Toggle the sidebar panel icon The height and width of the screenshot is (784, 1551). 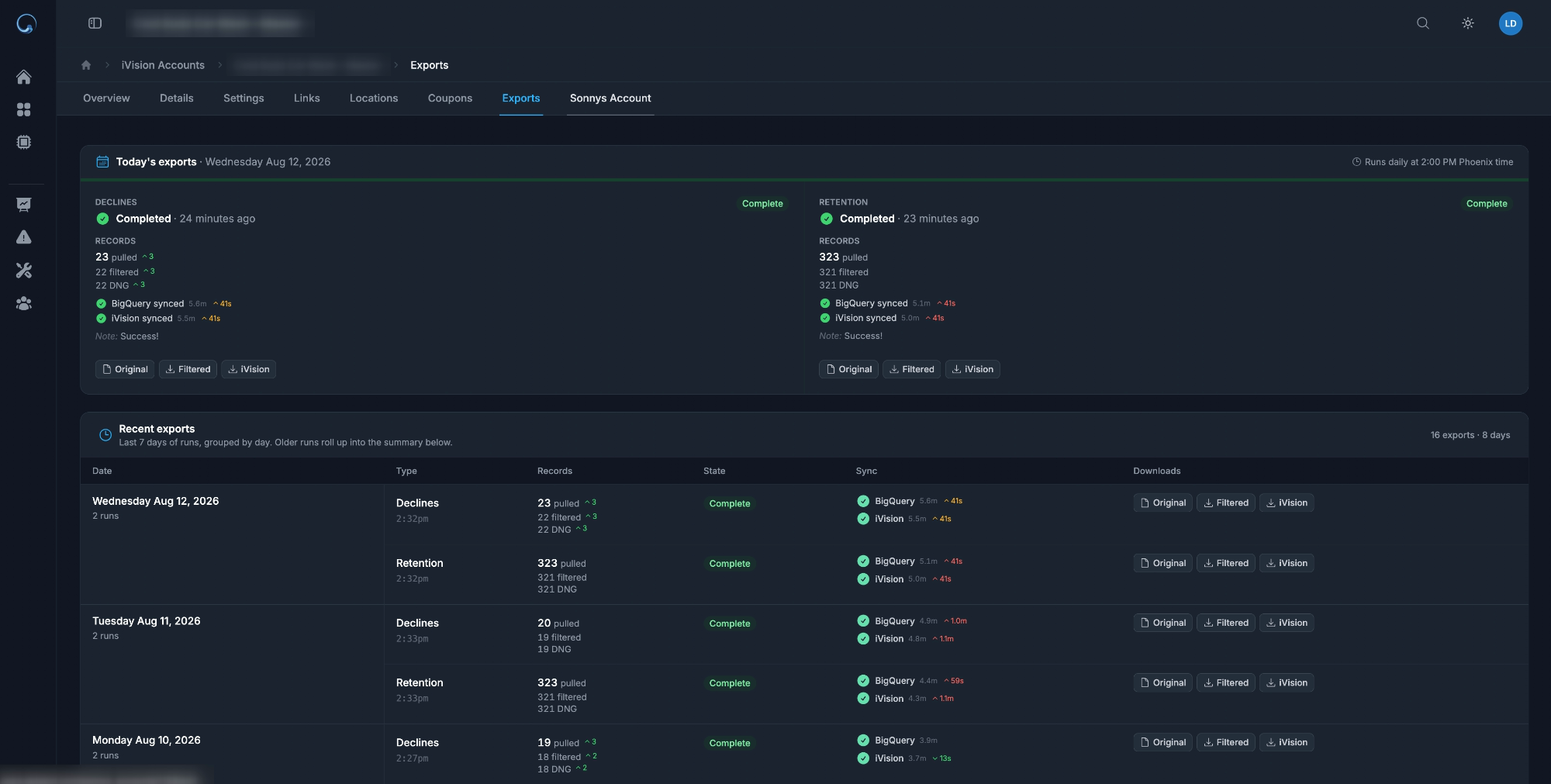(95, 23)
